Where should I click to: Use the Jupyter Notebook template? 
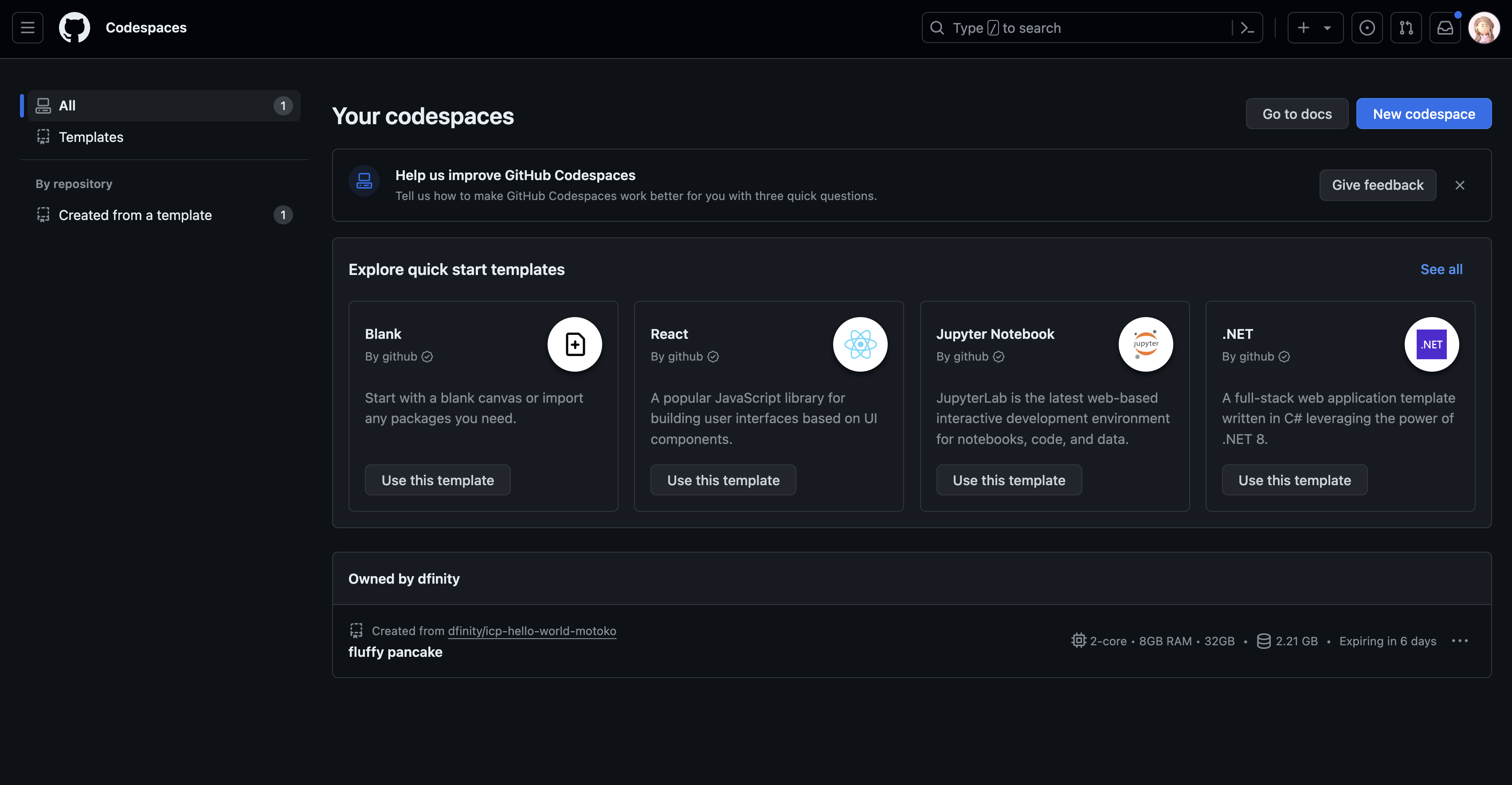[x=1009, y=480]
